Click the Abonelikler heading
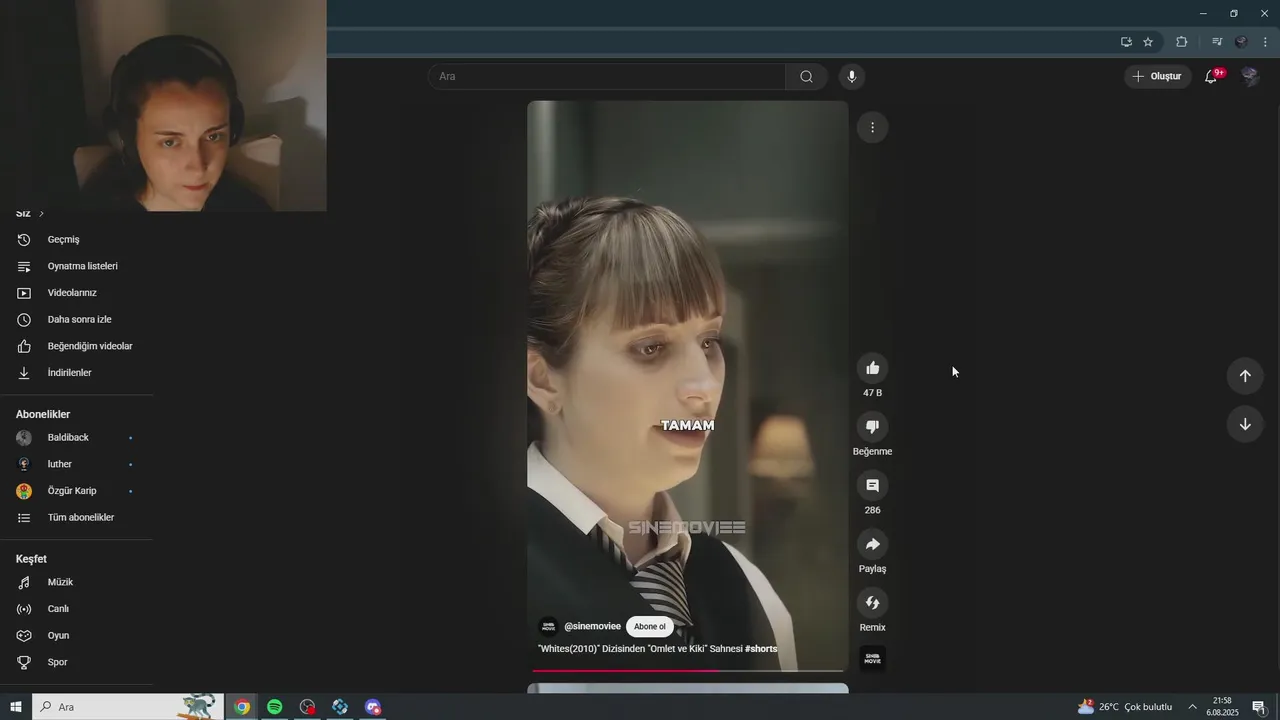 43,414
